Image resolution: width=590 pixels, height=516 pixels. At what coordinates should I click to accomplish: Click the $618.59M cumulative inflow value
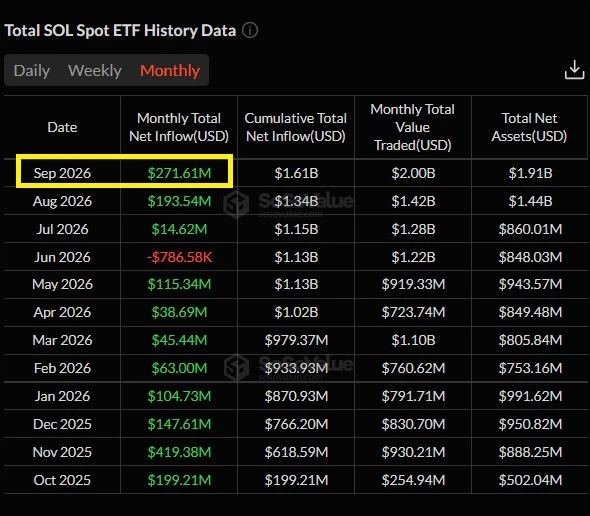pos(296,452)
